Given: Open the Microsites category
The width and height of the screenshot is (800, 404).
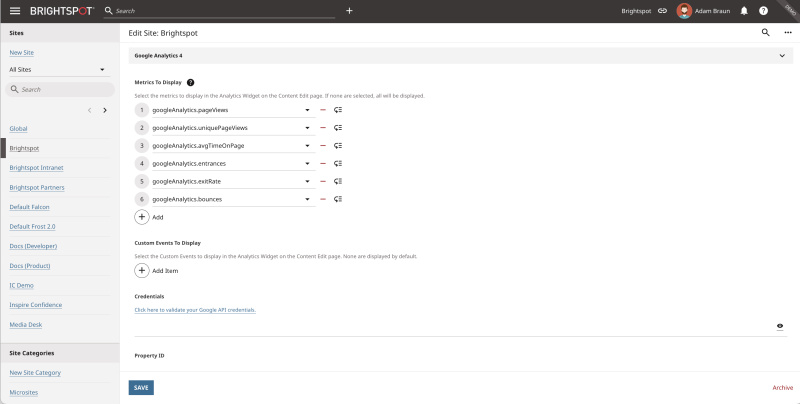Looking at the screenshot, I should (x=23, y=392).
